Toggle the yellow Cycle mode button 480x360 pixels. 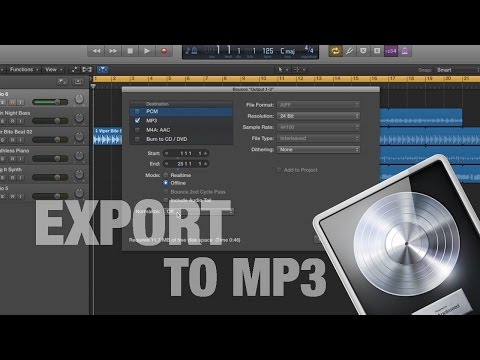click(x=335, y=51)
